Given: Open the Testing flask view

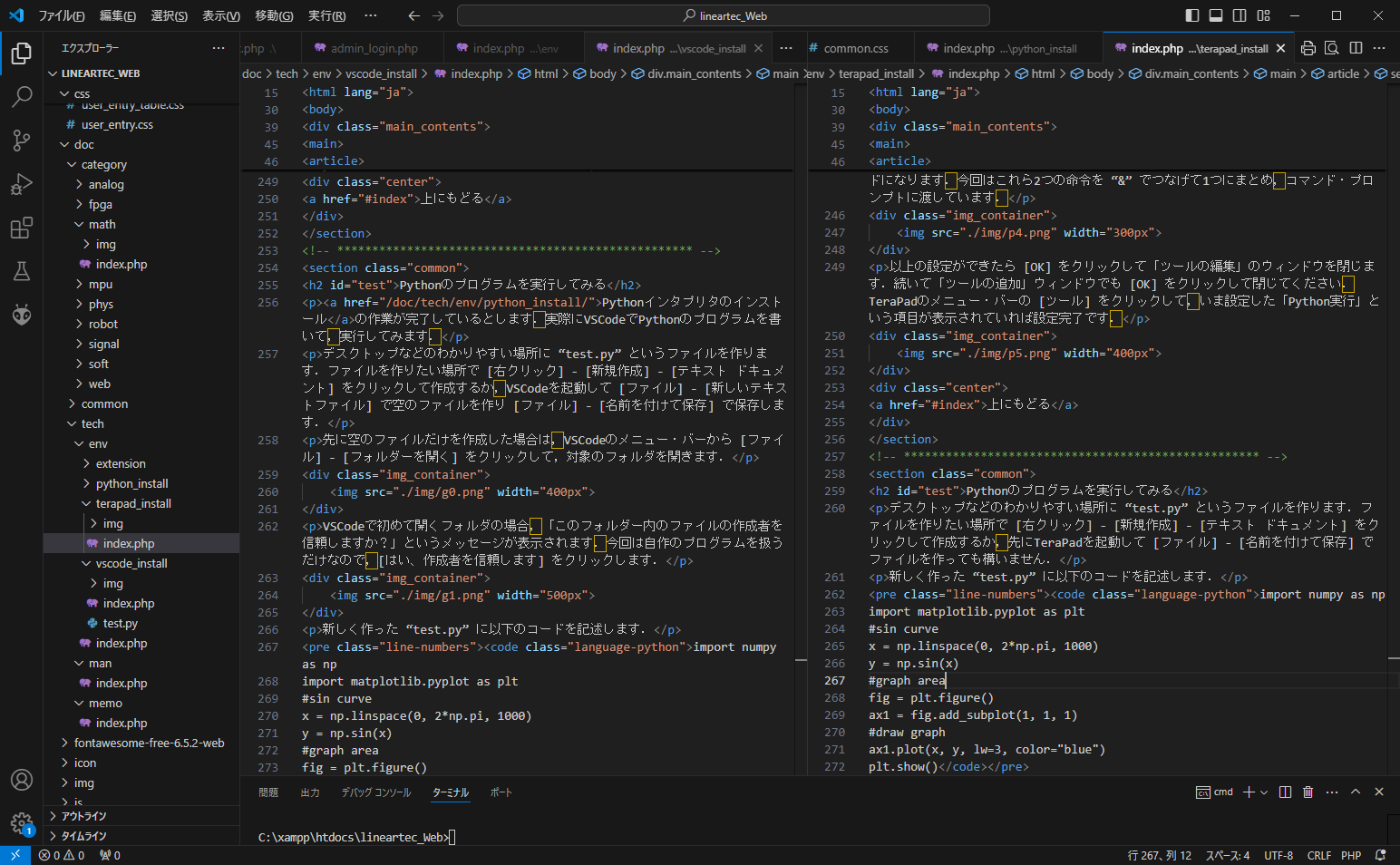Looking at the screenshot, I should (22, 271).
